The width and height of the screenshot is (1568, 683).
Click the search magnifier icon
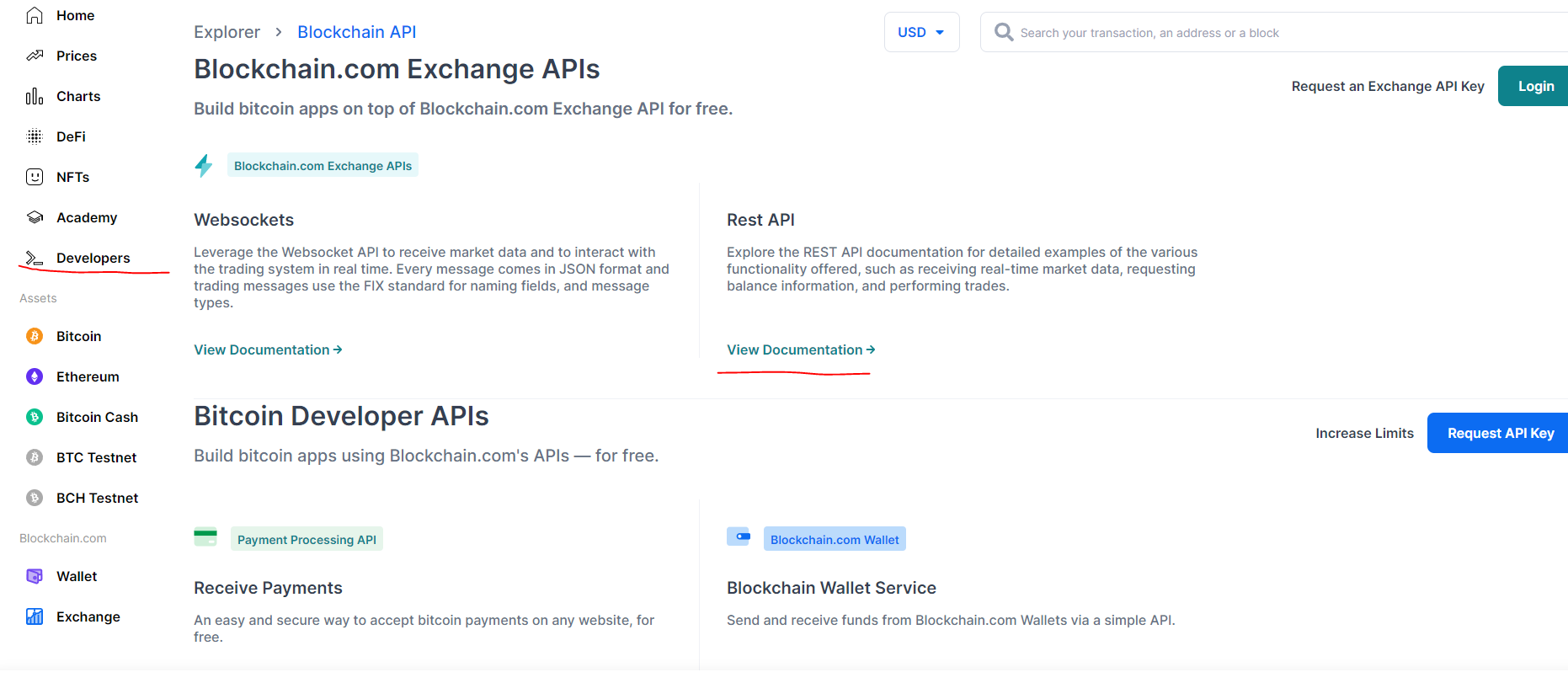pos(1004,32)
